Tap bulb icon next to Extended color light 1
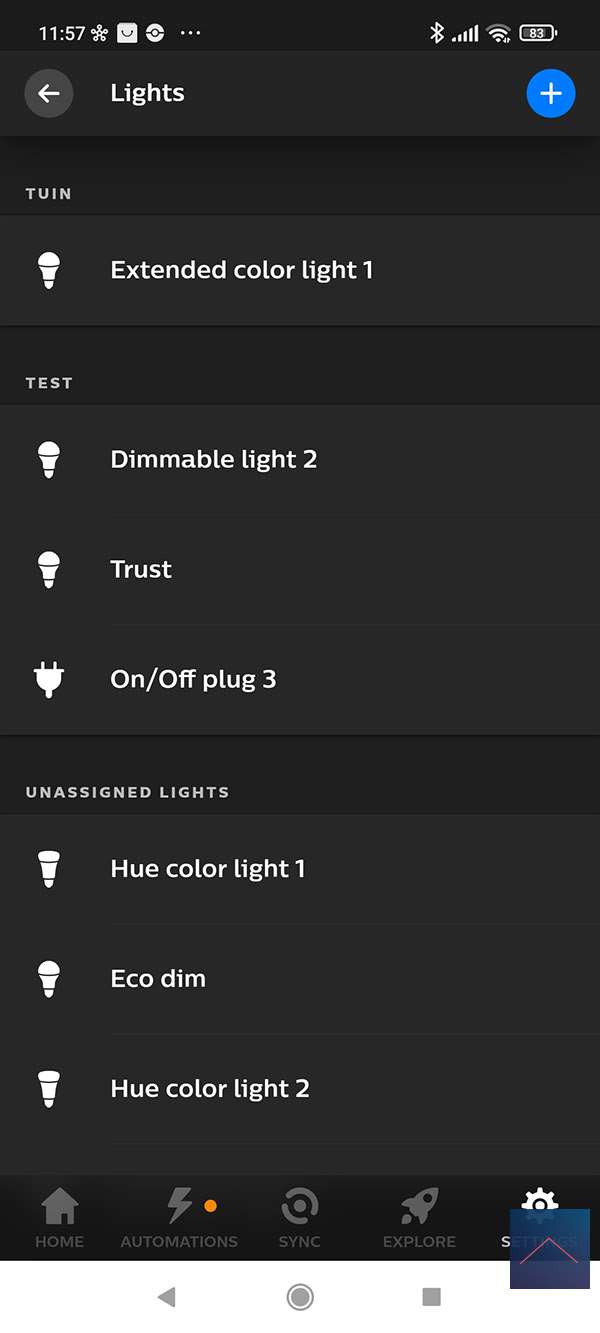The height and width of the screenshot is (1333, 600). coord(48,270)
